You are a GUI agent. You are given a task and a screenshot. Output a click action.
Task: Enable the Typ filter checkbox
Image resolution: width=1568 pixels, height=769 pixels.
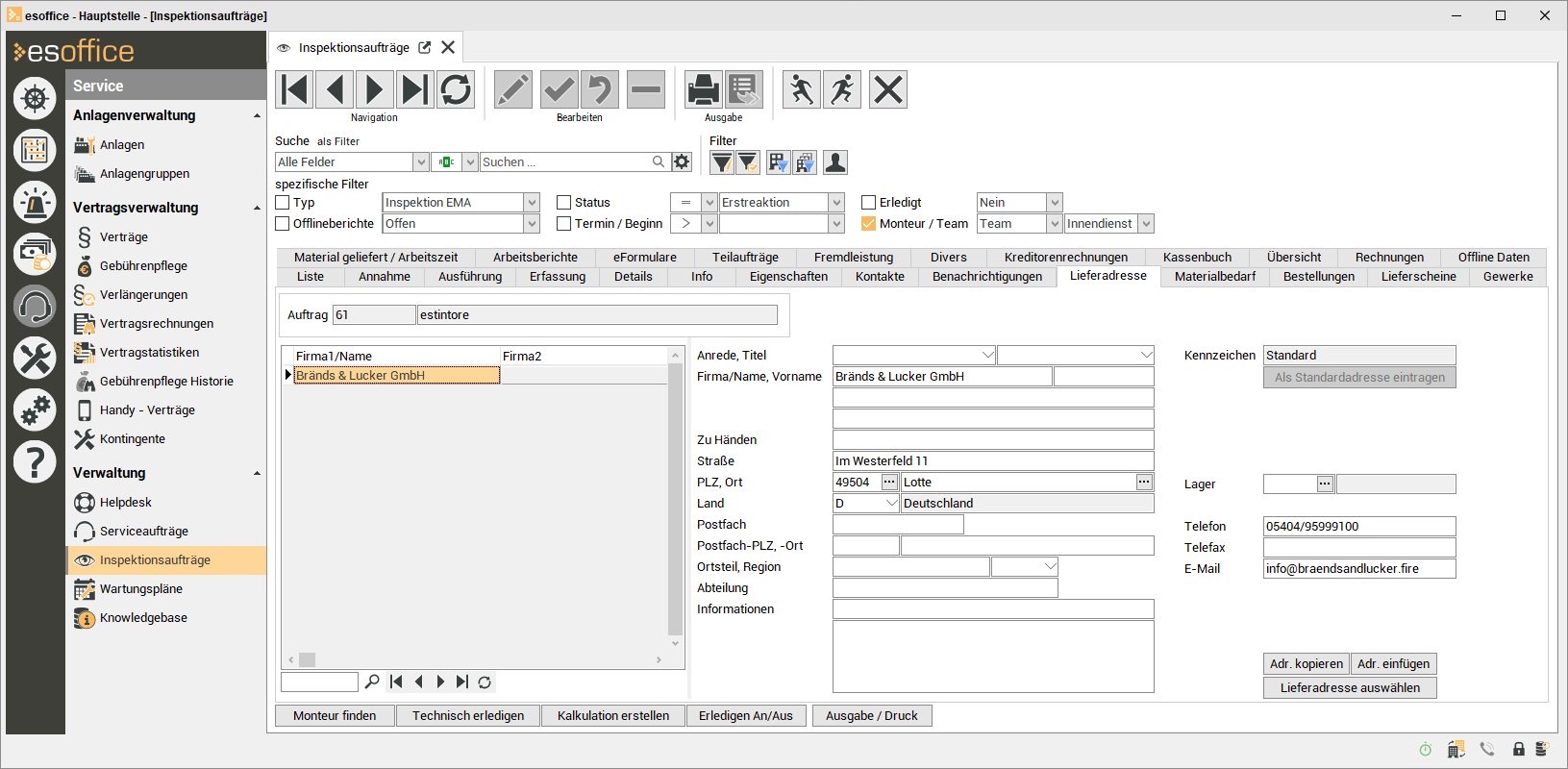(283, 202)
